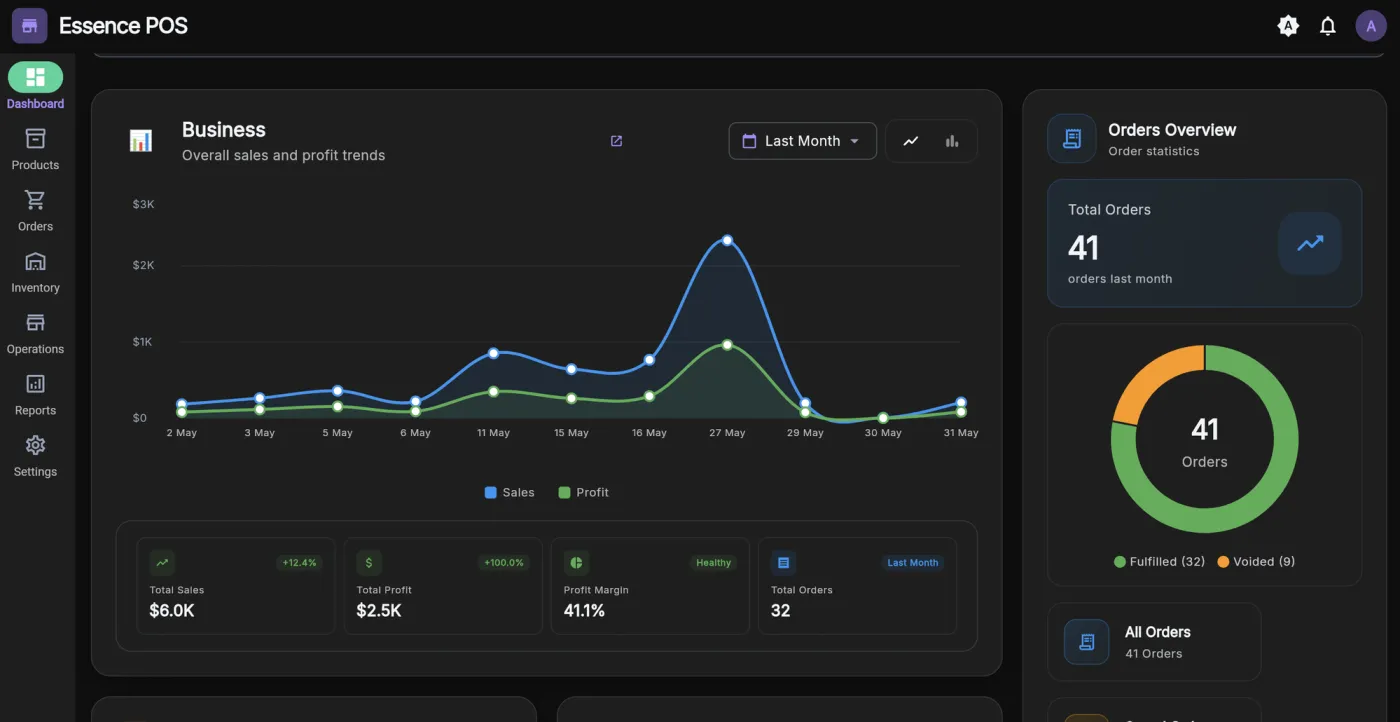The image size is (1400, 722).
Task: Click the All Orders receipt icon
Action: coord(1087,642)
